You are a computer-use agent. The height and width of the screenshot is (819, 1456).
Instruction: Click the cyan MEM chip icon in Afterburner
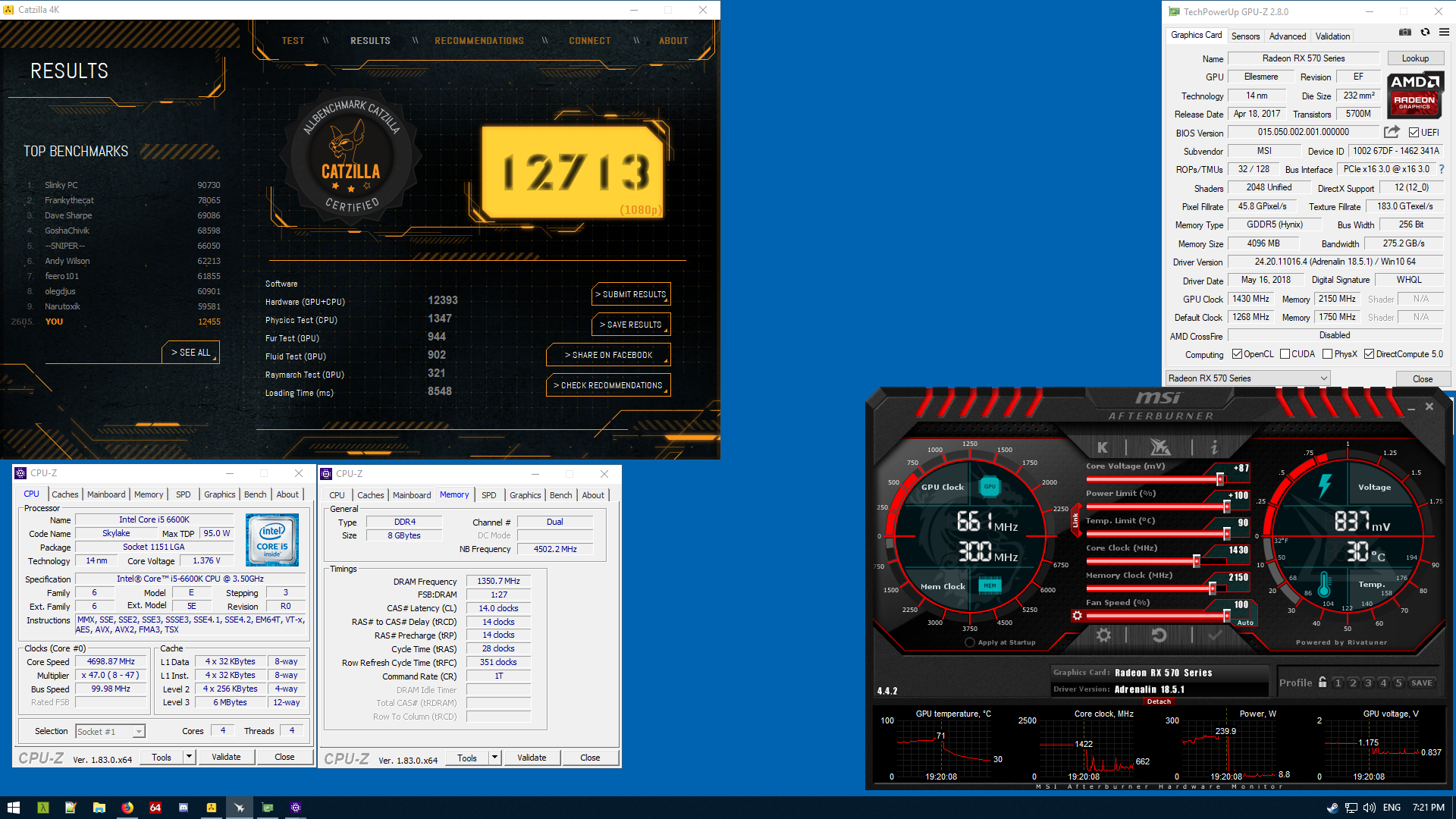pyautogui.click(x=990, y=585)
